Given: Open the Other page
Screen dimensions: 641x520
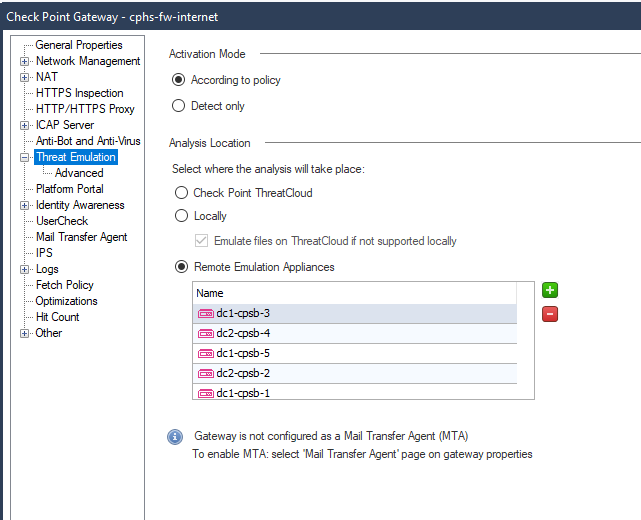Looking at the screenshot, I should pos(48,333).
